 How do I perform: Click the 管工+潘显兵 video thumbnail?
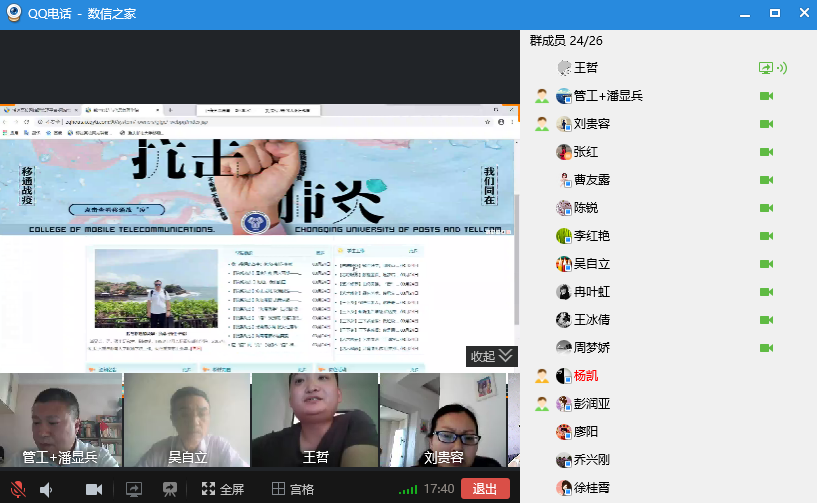coord(60,420)
